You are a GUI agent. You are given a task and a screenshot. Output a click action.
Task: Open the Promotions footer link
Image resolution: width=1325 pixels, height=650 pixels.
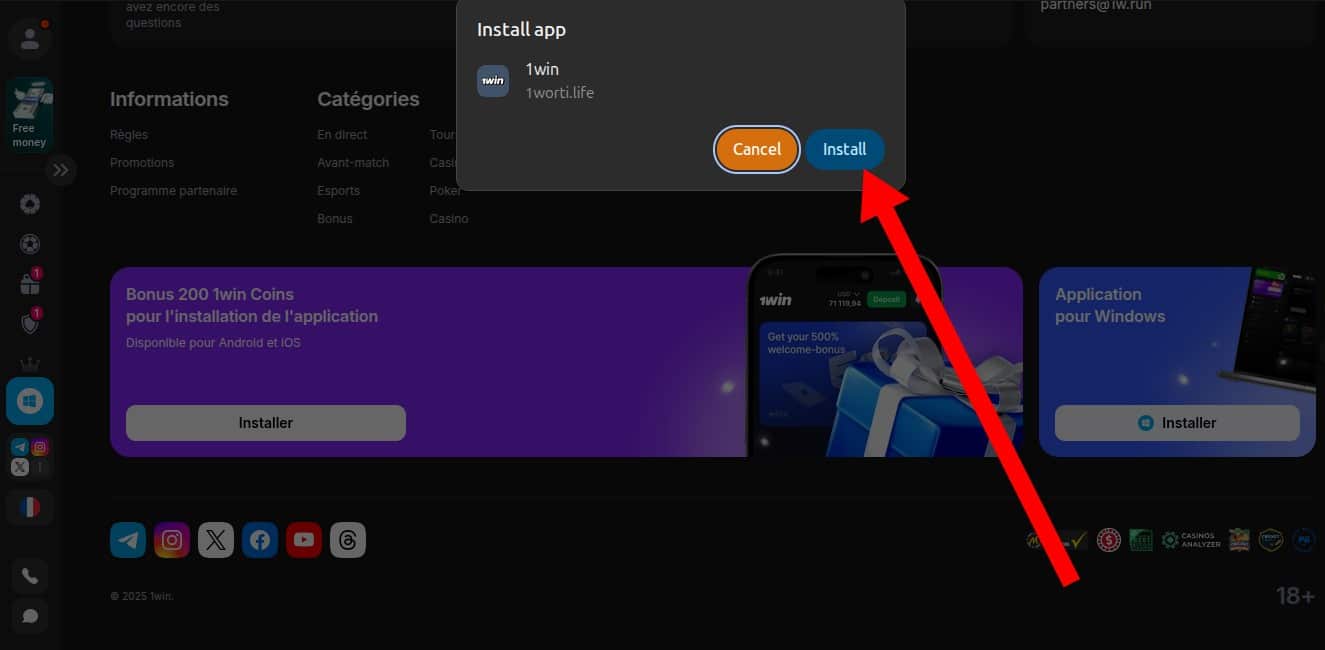coord(142,162)
